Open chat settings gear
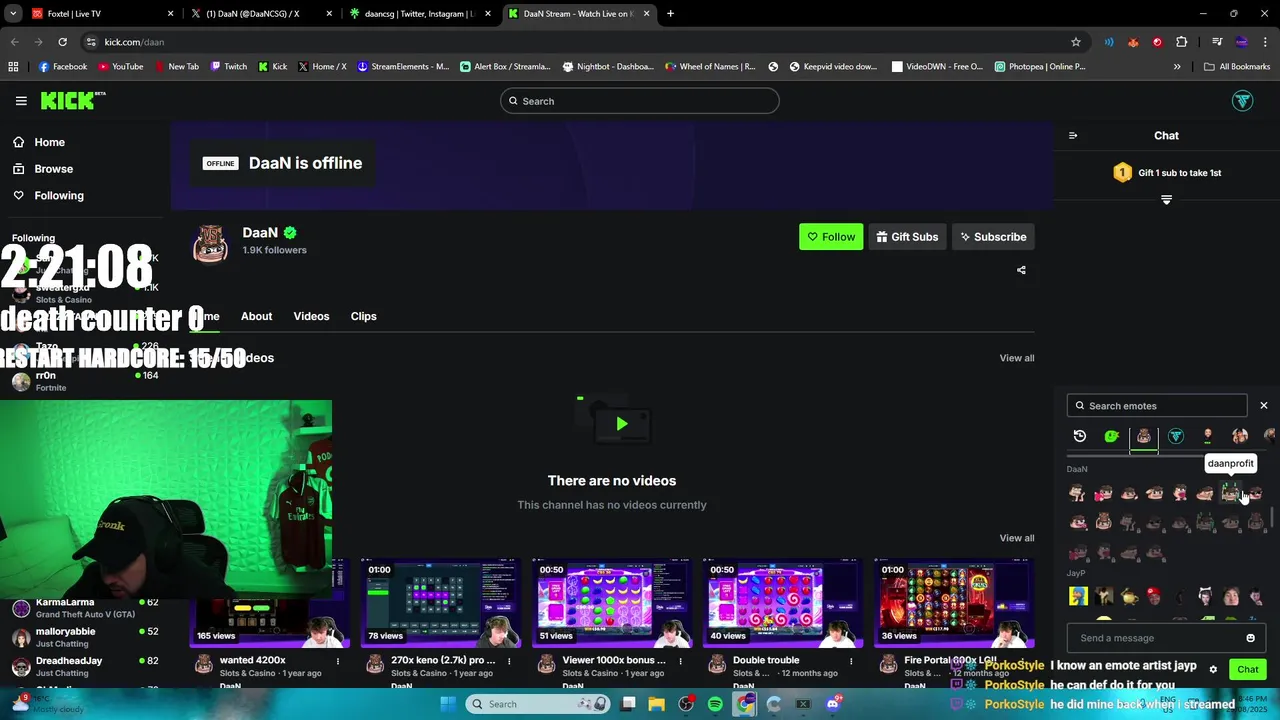Viewport: 1280px width, 720px height. [1213, 670]
